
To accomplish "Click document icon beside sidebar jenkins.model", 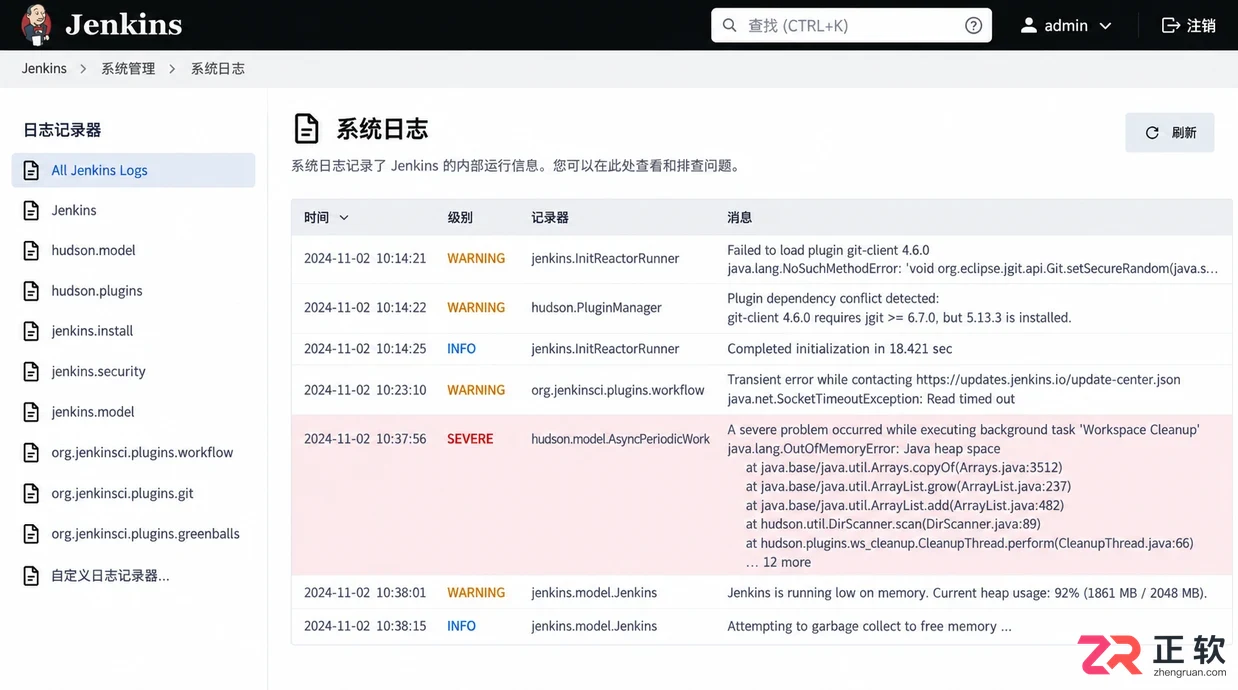I will (32, 412).
